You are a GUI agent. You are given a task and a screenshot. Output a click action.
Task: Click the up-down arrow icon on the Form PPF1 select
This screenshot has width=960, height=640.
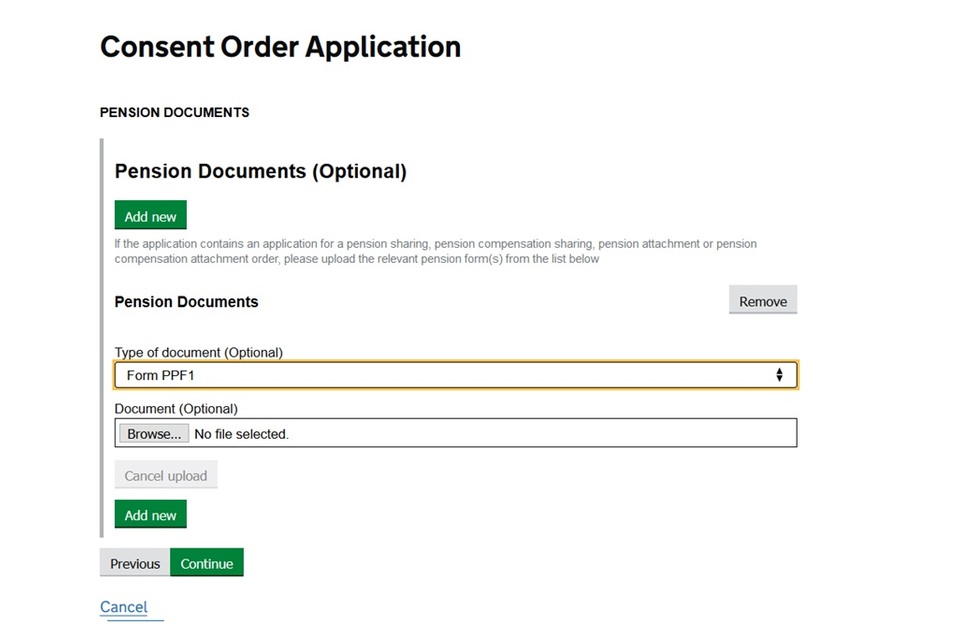(x=779, y=375)
